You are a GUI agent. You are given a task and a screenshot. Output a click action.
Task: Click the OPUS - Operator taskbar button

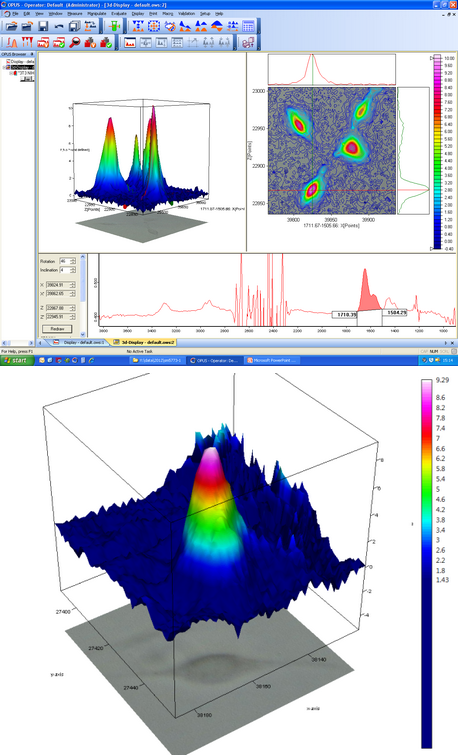coord(216,360)
